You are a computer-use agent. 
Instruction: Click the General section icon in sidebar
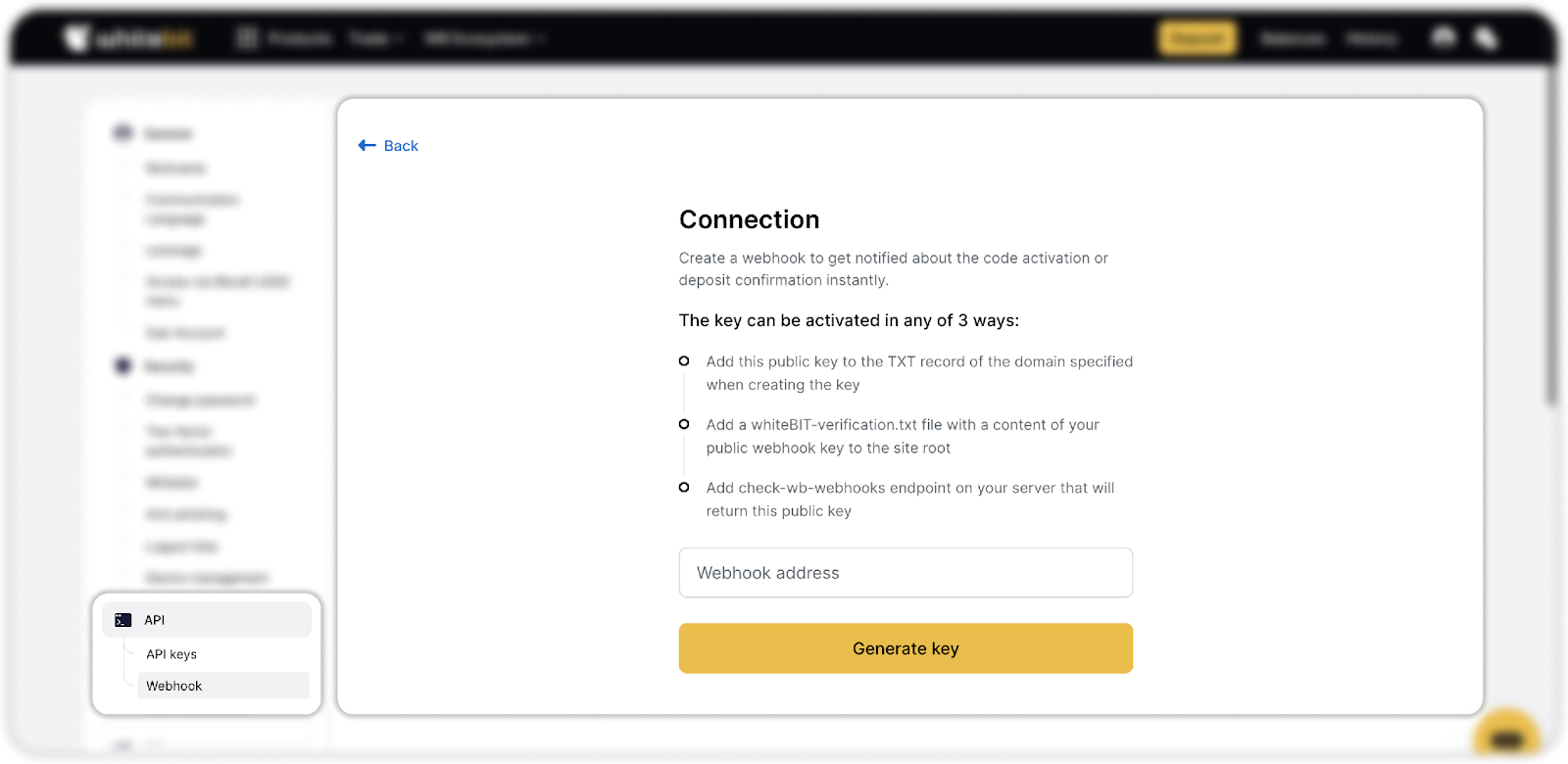click(x=122, y=133)
